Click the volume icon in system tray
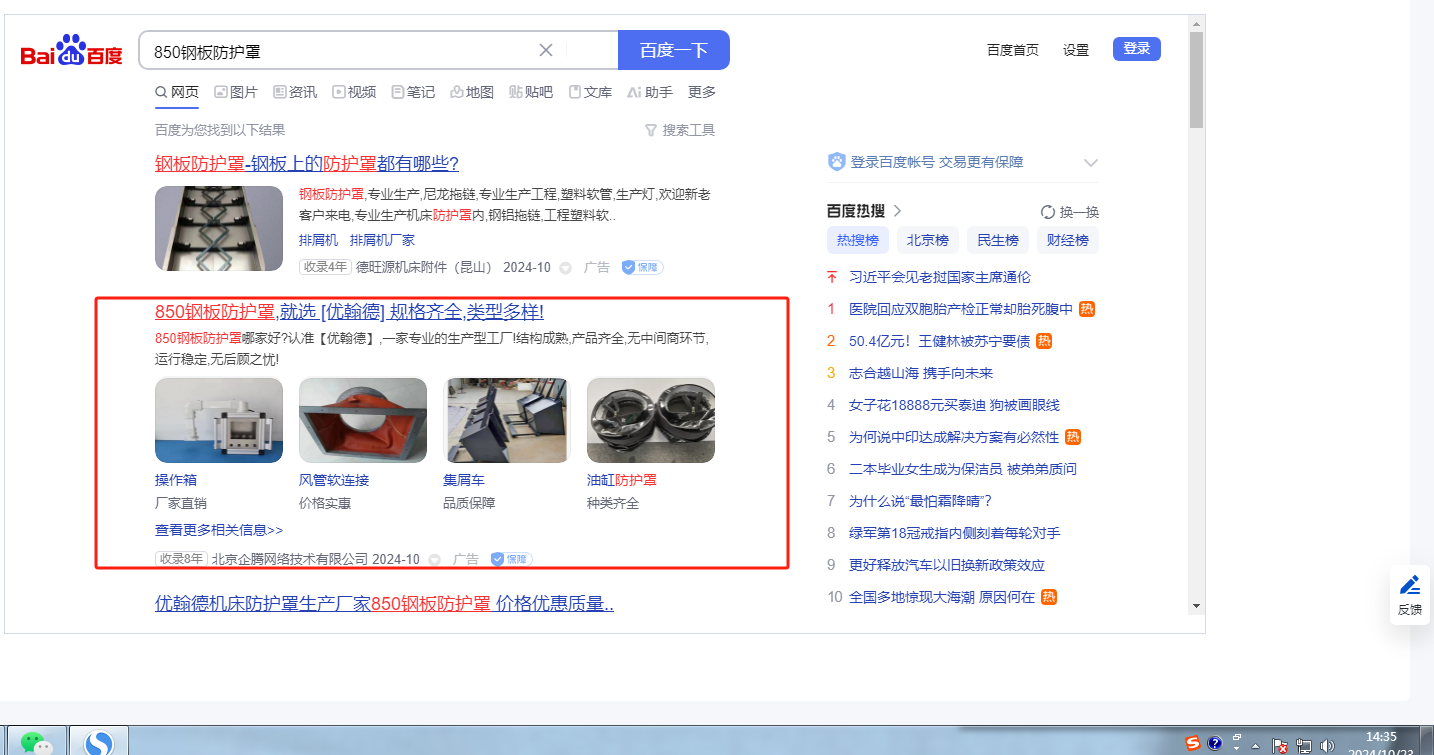1434x755 pixels. click(x=1328, y=745)
